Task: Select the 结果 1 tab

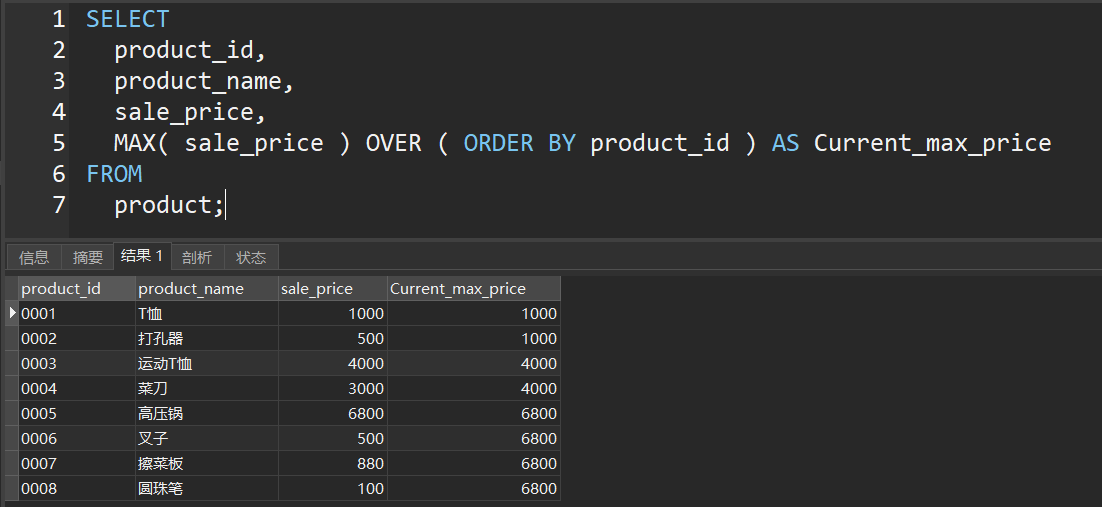Action: point(142,256)
